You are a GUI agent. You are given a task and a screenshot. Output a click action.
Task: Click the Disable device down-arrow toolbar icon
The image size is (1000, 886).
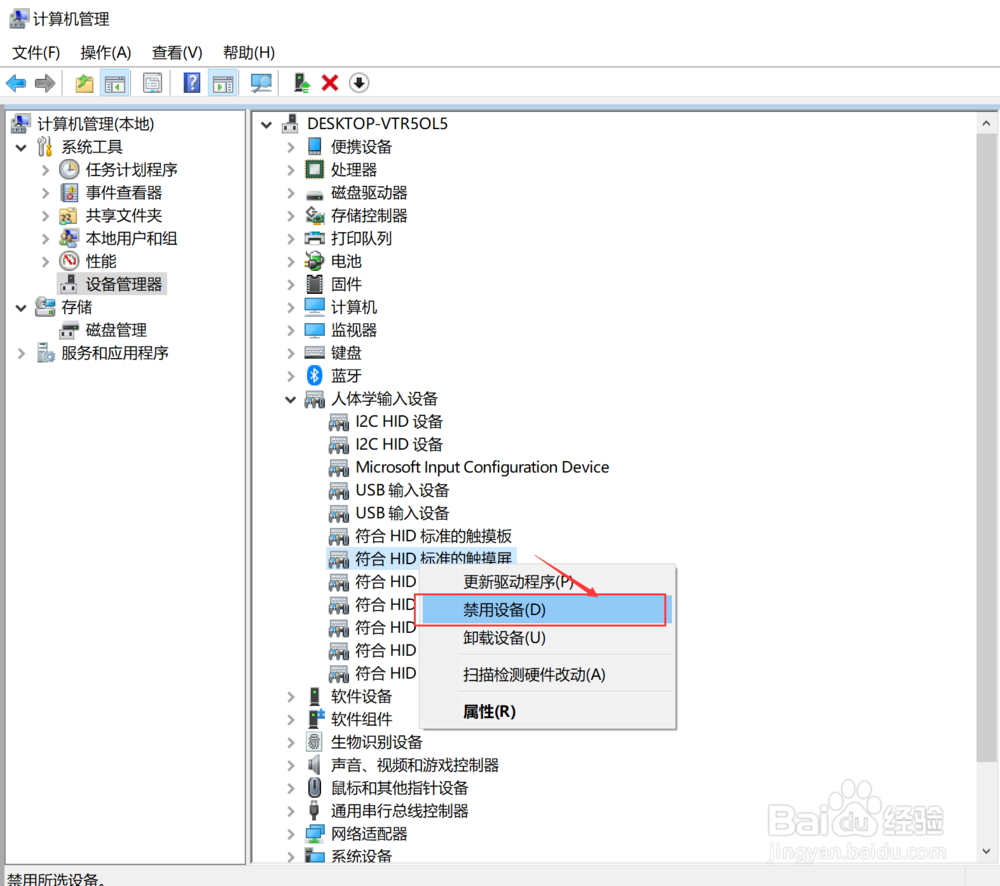[x=358, y=82]
